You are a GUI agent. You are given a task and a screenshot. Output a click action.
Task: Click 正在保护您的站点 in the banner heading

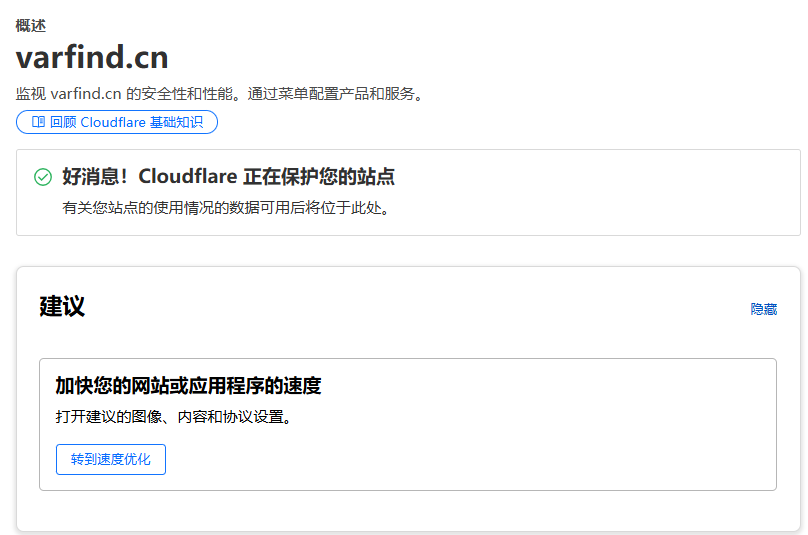coord(318,177)
